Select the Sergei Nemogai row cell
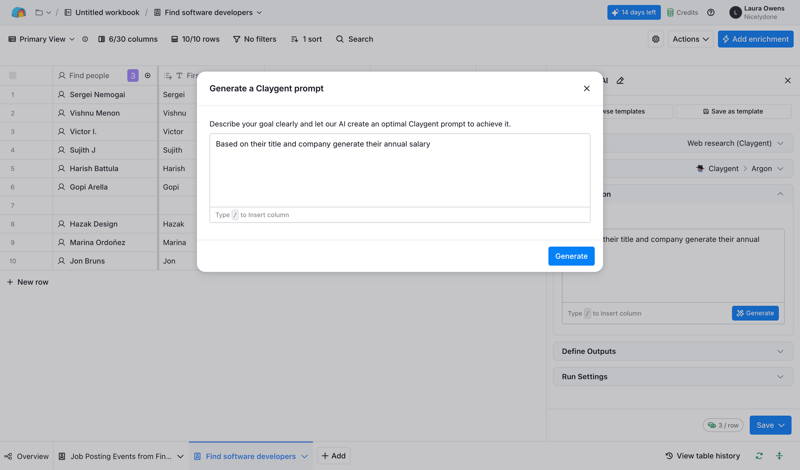The width and height of the screenshot is (800, 470). point(105,94)
